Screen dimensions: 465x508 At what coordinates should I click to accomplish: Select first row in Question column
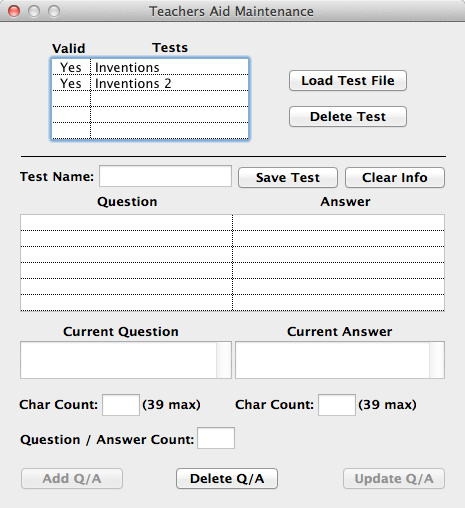pos(126,222)
